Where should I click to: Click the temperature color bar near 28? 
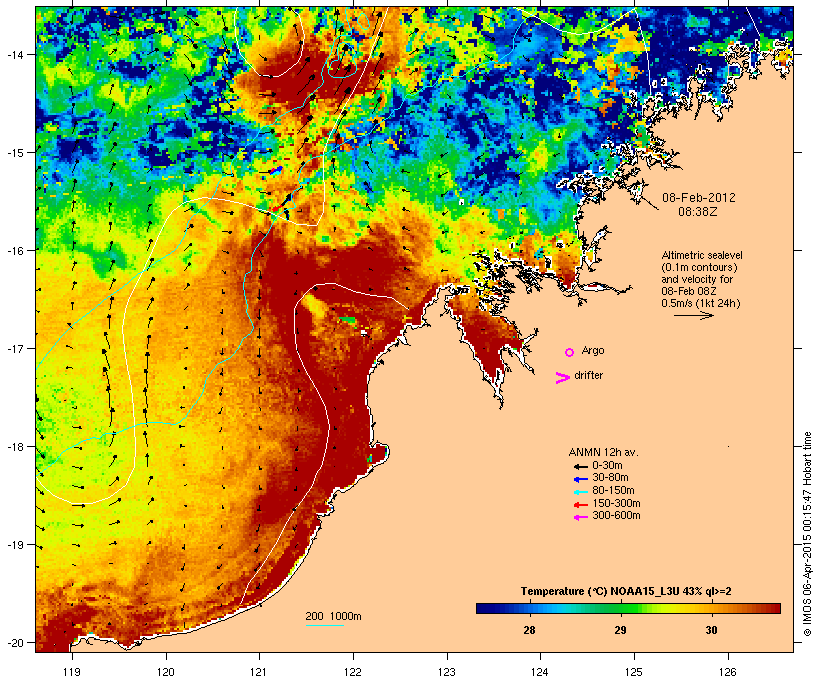(529, 608)
